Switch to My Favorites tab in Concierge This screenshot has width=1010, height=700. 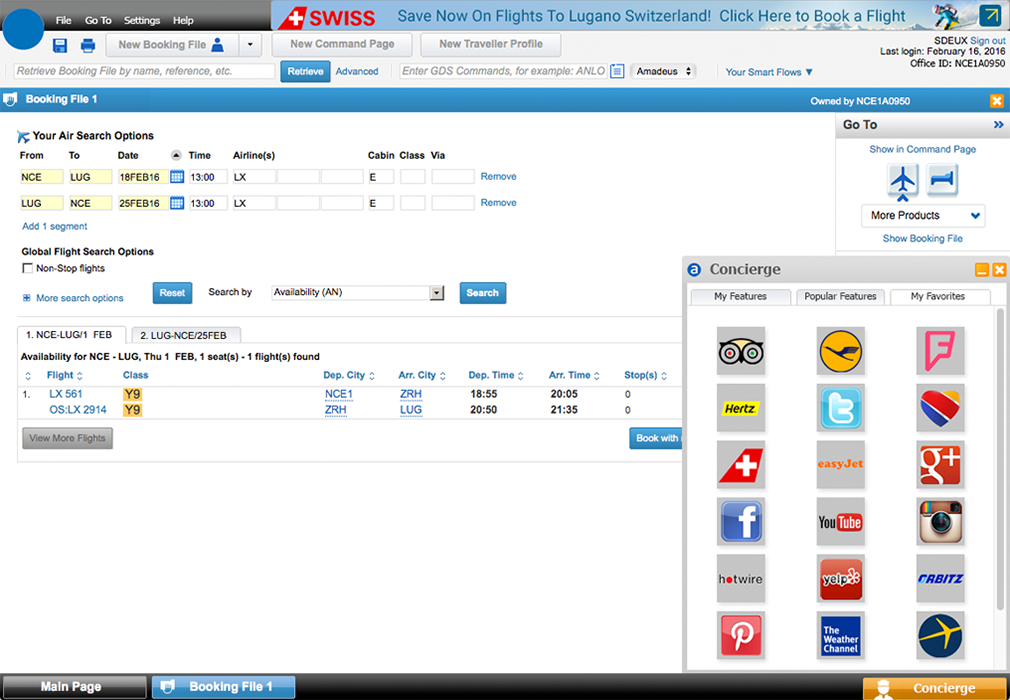[x=938, y=297]
